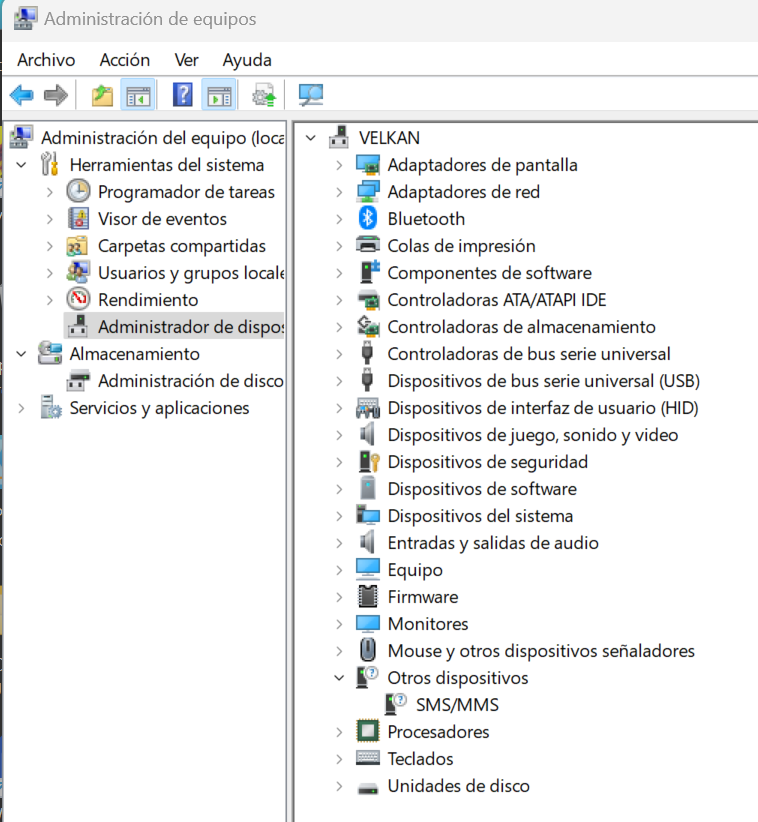Image resolution: width=758 pixels, height=822 pixels.
Task: Collapse Otros dispositivos category
Action: [339, 678]
